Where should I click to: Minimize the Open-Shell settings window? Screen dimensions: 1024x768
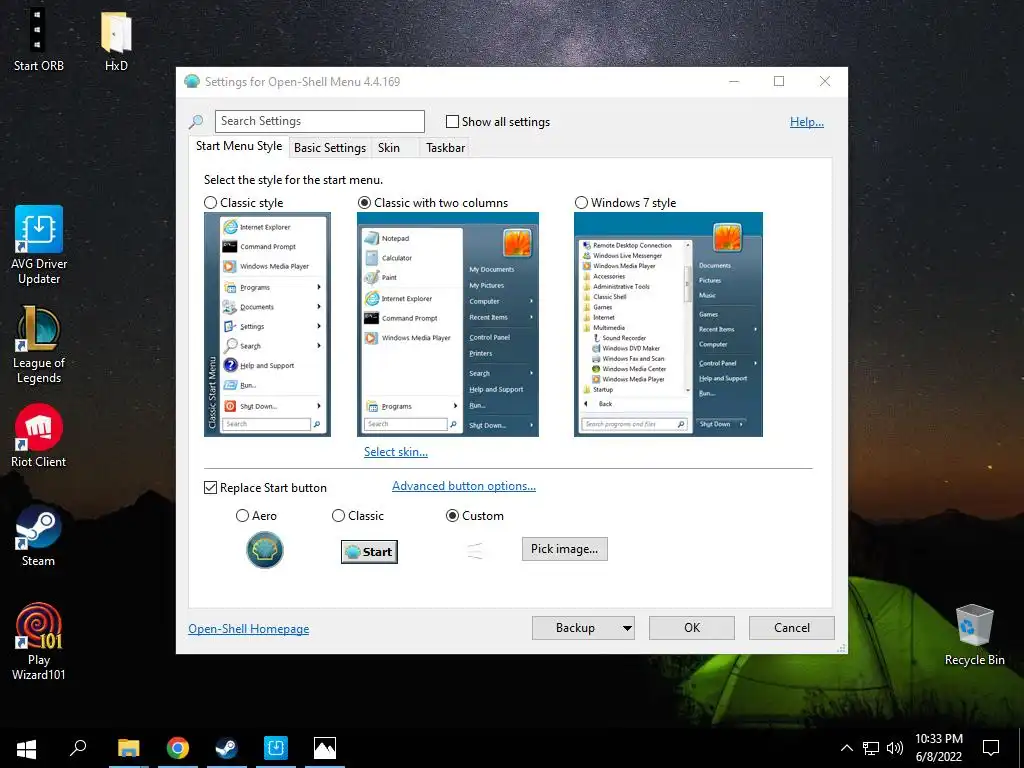[734, 82]
